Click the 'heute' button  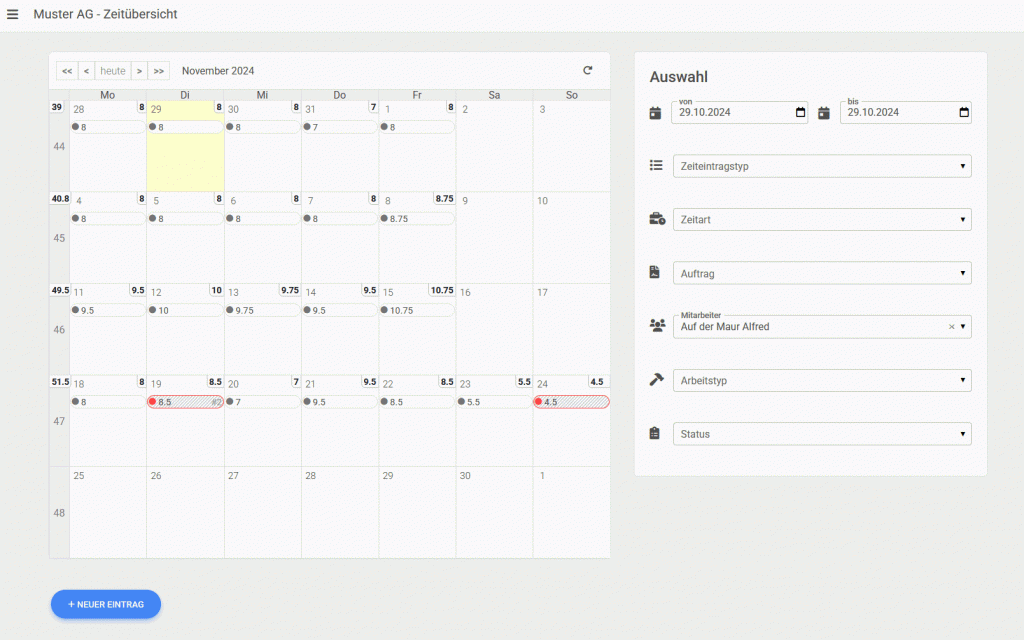[113, 71]
